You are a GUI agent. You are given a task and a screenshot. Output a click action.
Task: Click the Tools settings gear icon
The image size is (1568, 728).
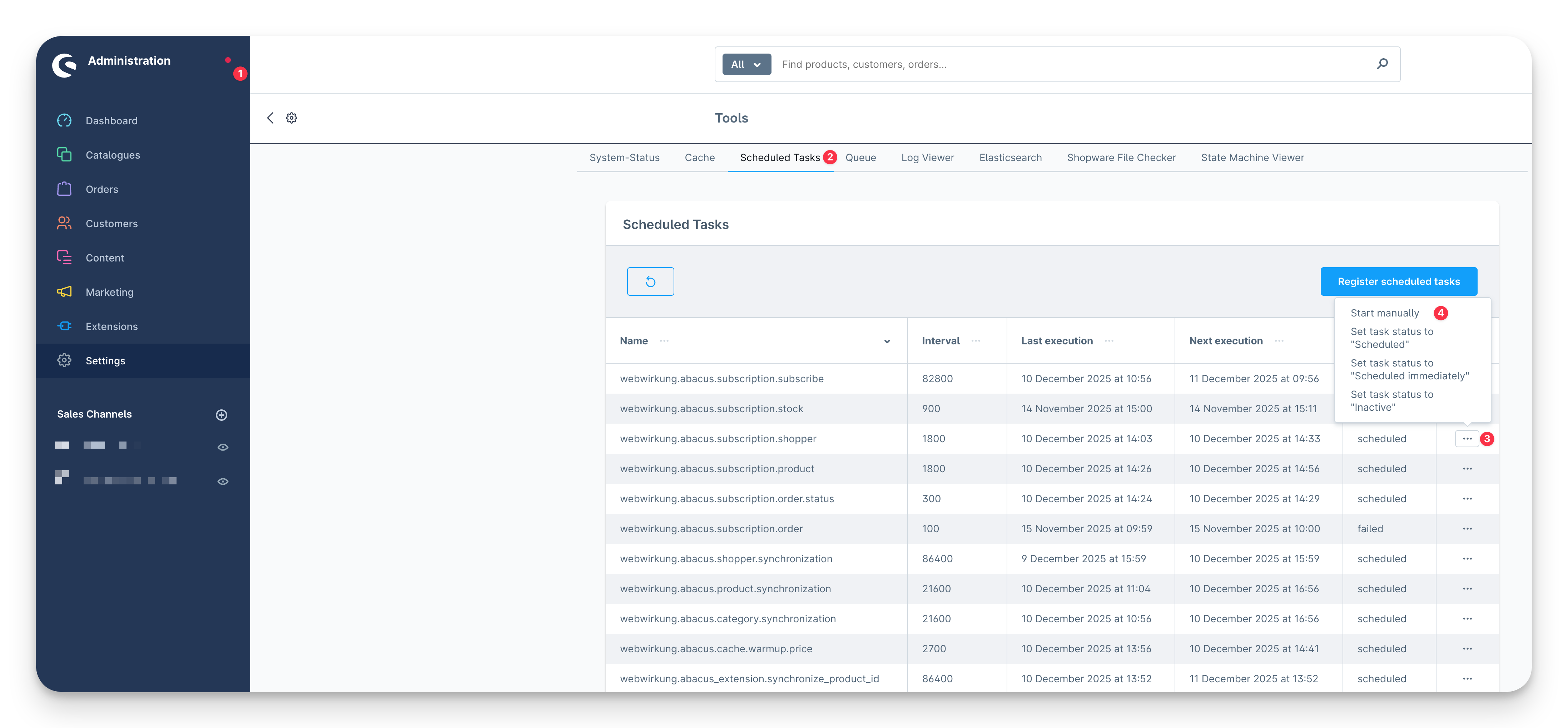292,118
